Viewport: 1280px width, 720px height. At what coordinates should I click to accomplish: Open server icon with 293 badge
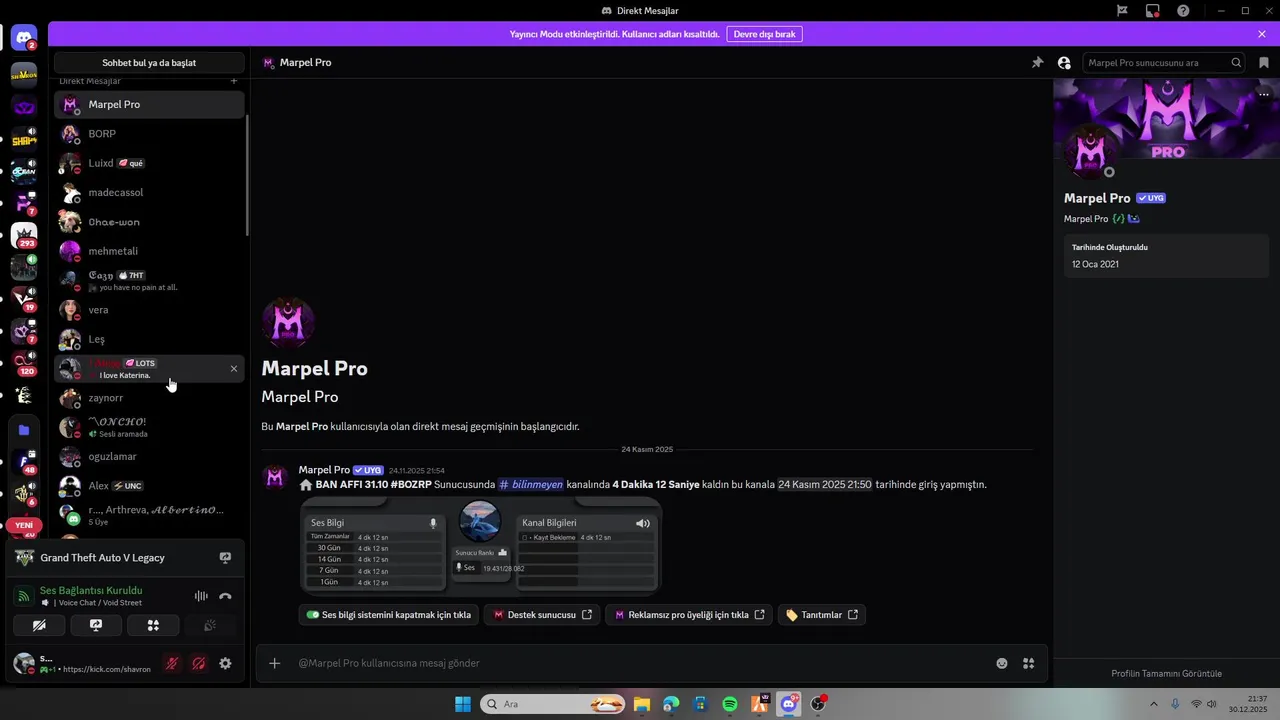(24, 236)
